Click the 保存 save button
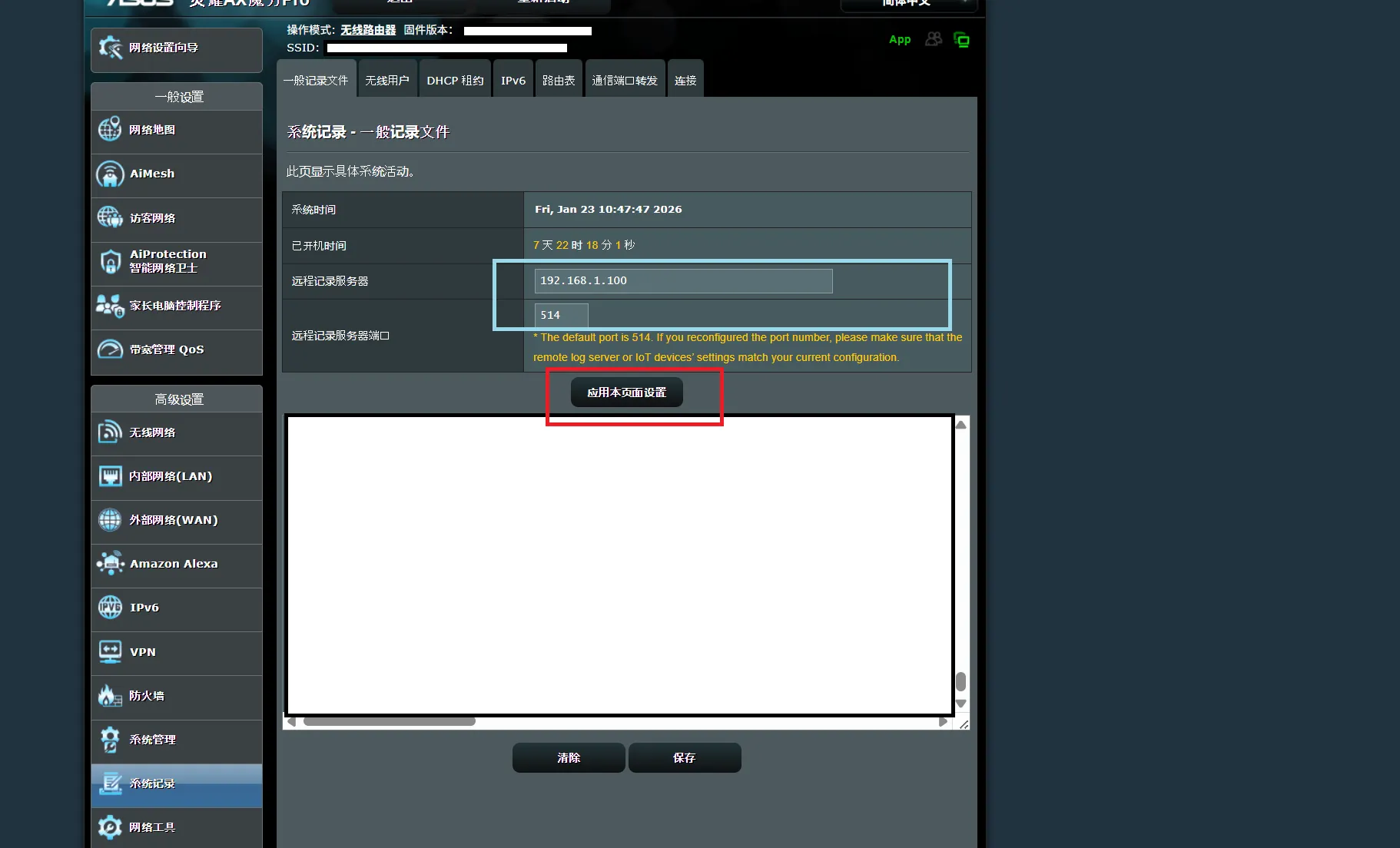 click(x=685, y=758)
